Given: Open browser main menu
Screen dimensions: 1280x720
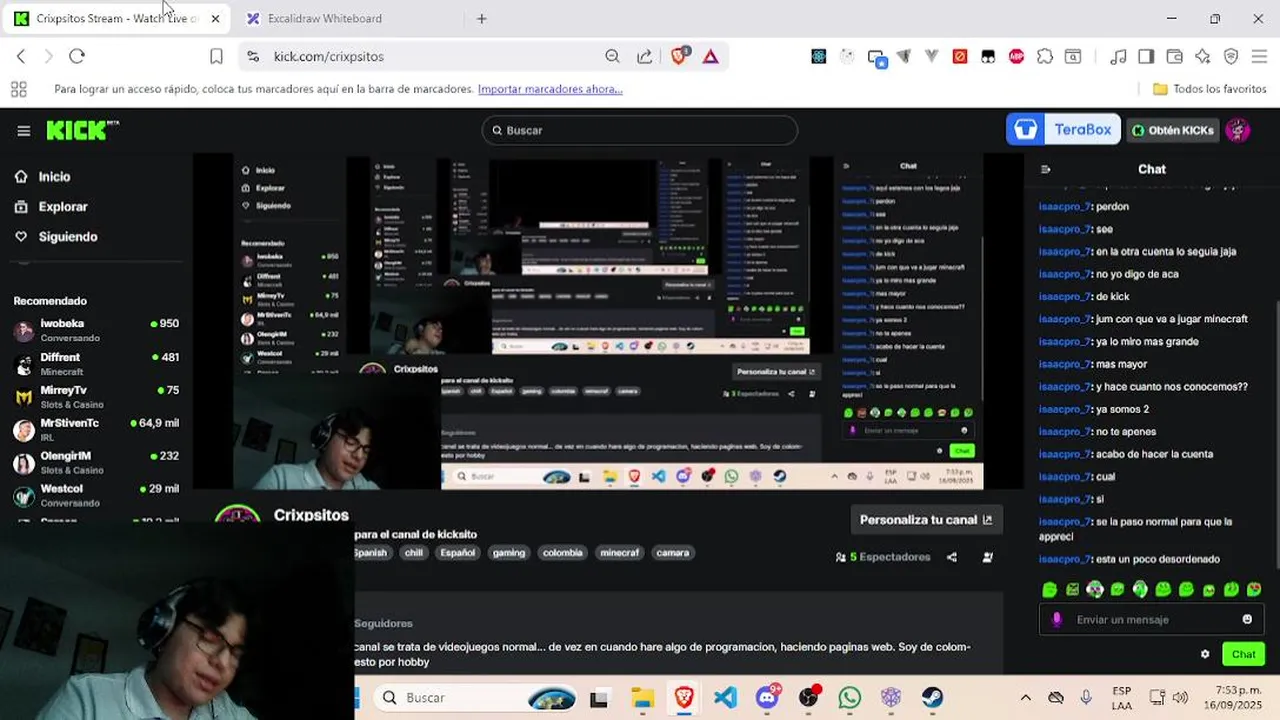Looking at the screenshot, I should (1260, 56).
